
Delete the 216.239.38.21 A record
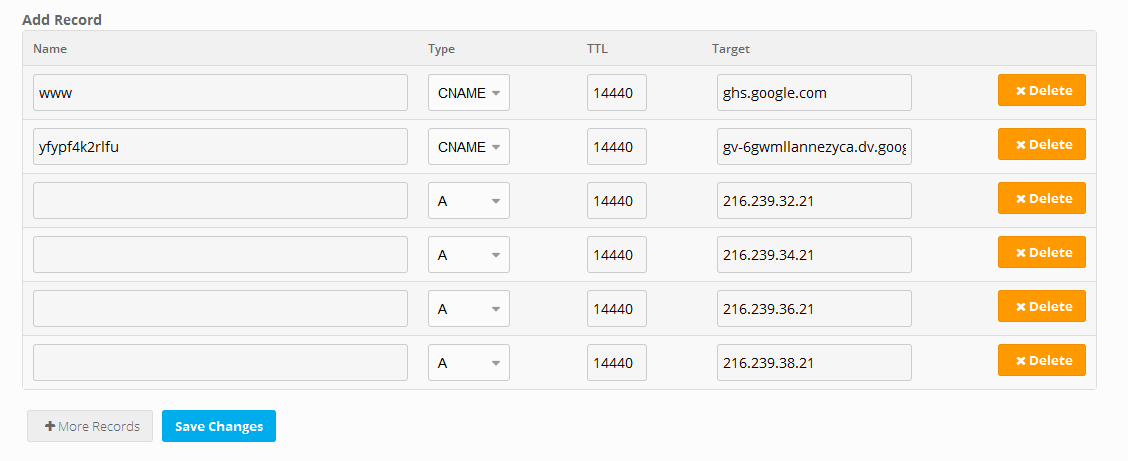[1041, 361]
